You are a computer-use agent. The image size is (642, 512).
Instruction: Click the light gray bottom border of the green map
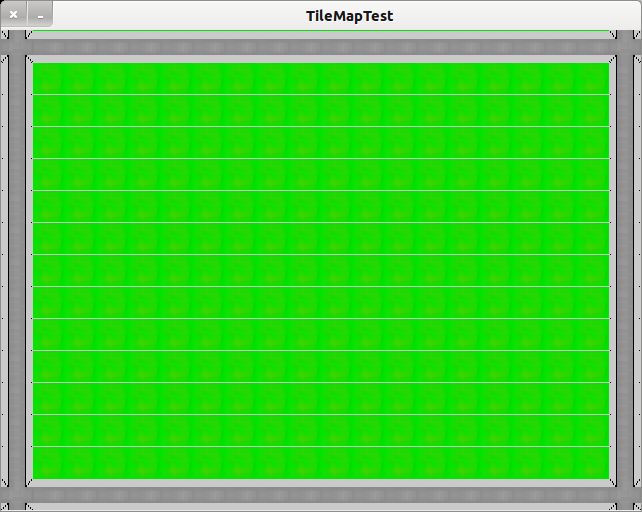click(321, 483)
